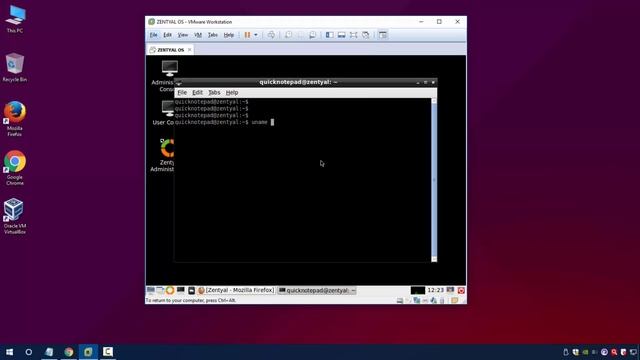The width and height of the screenshot is (640, 360).
Task: Open the Recycle Bin desktop icon
Action: point(15,67)
